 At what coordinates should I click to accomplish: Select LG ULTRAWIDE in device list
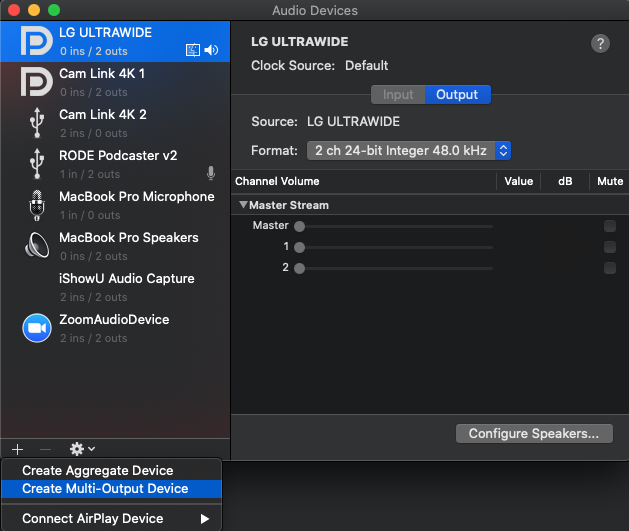click(x=115, y=41)
